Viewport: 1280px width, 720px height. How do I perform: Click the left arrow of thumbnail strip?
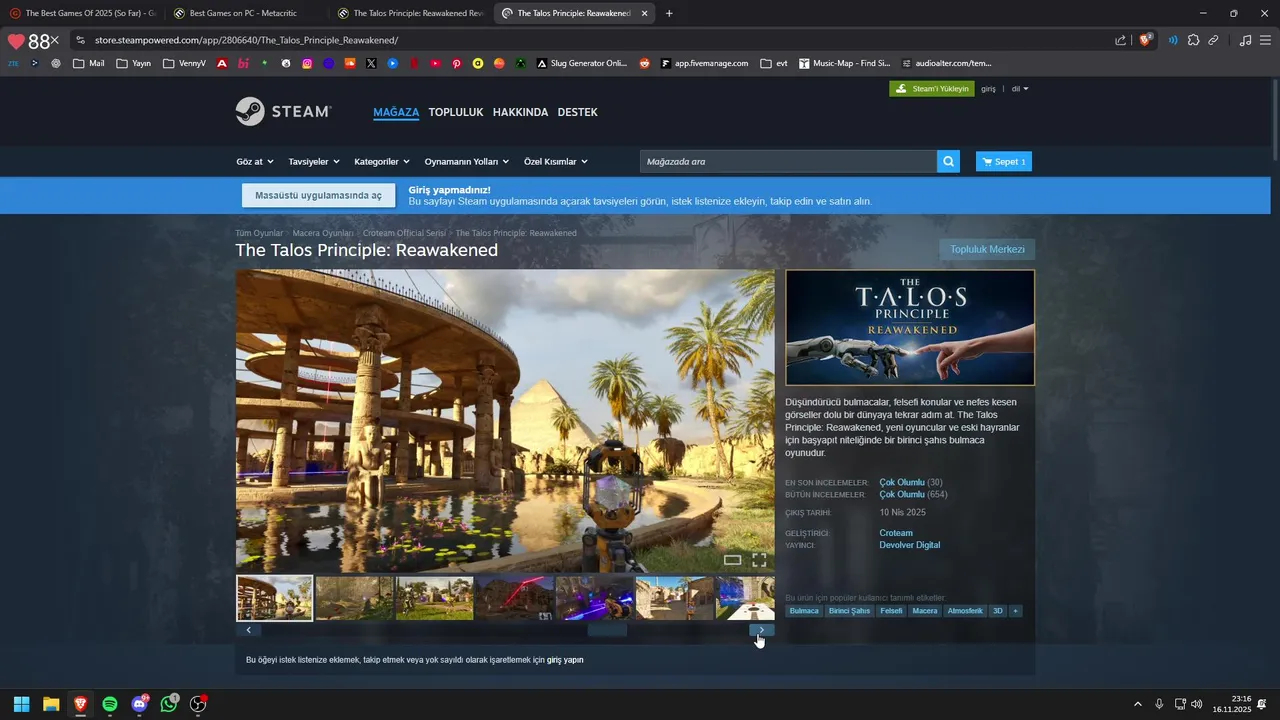248,630
